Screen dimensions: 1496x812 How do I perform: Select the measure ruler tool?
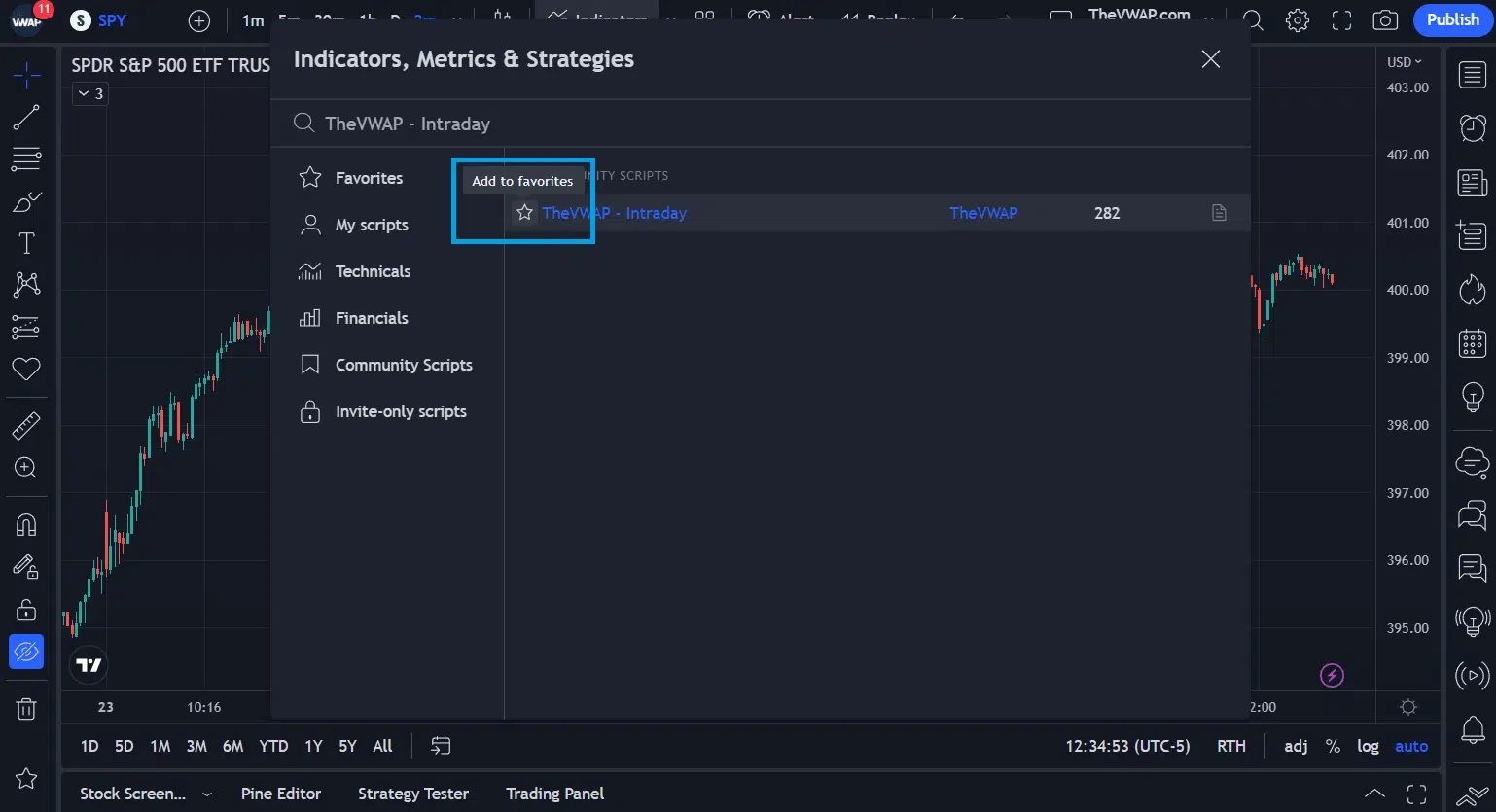[x=26, y=425]
